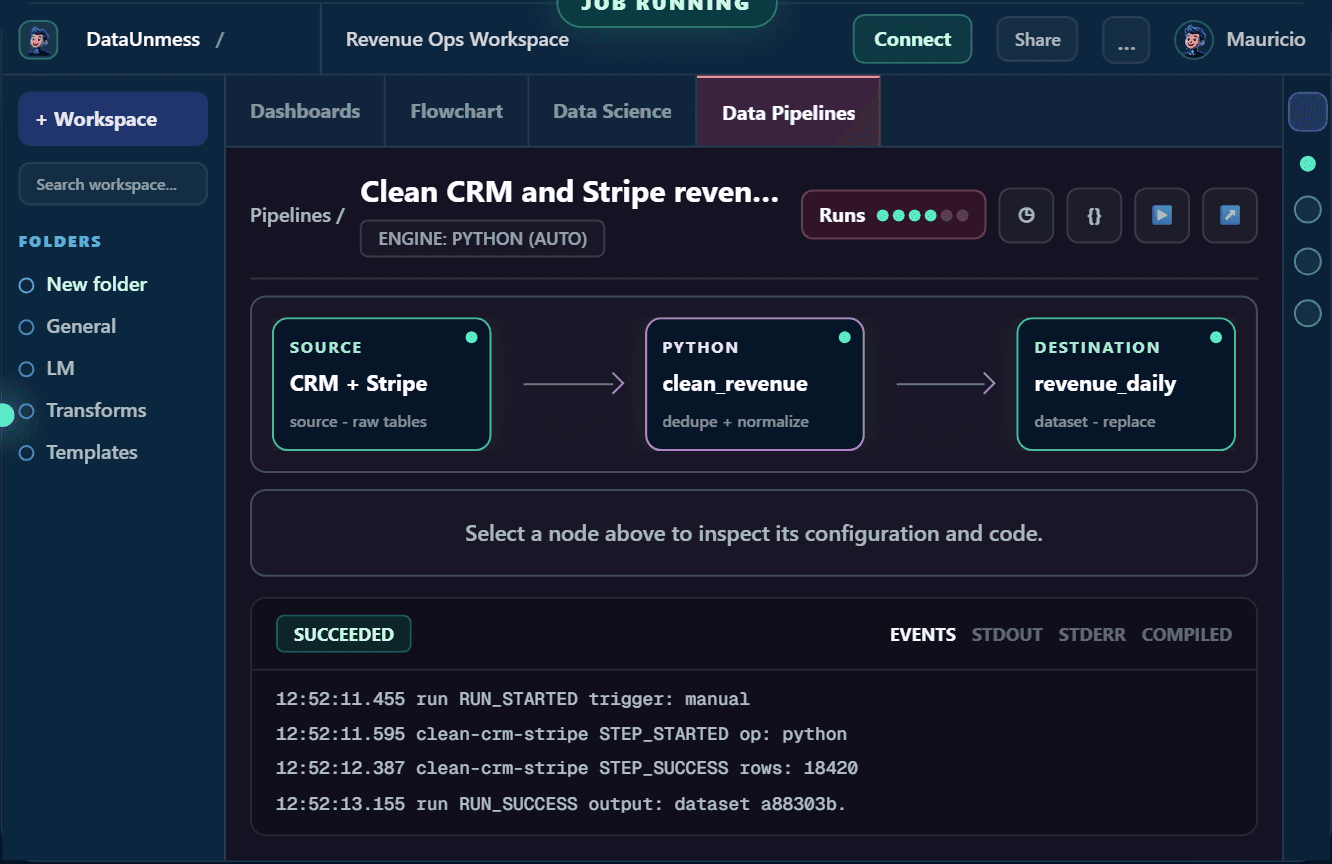Viewport: 1332px width, 864px height.
Task: Click the FOLDERS section heading
Action: point(60,242)
